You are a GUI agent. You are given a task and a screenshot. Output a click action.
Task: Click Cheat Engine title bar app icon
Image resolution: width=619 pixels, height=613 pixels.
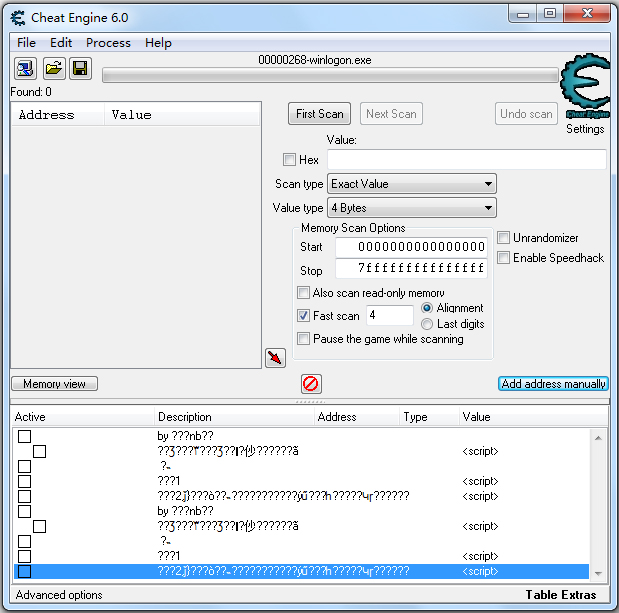coord(18,18)
